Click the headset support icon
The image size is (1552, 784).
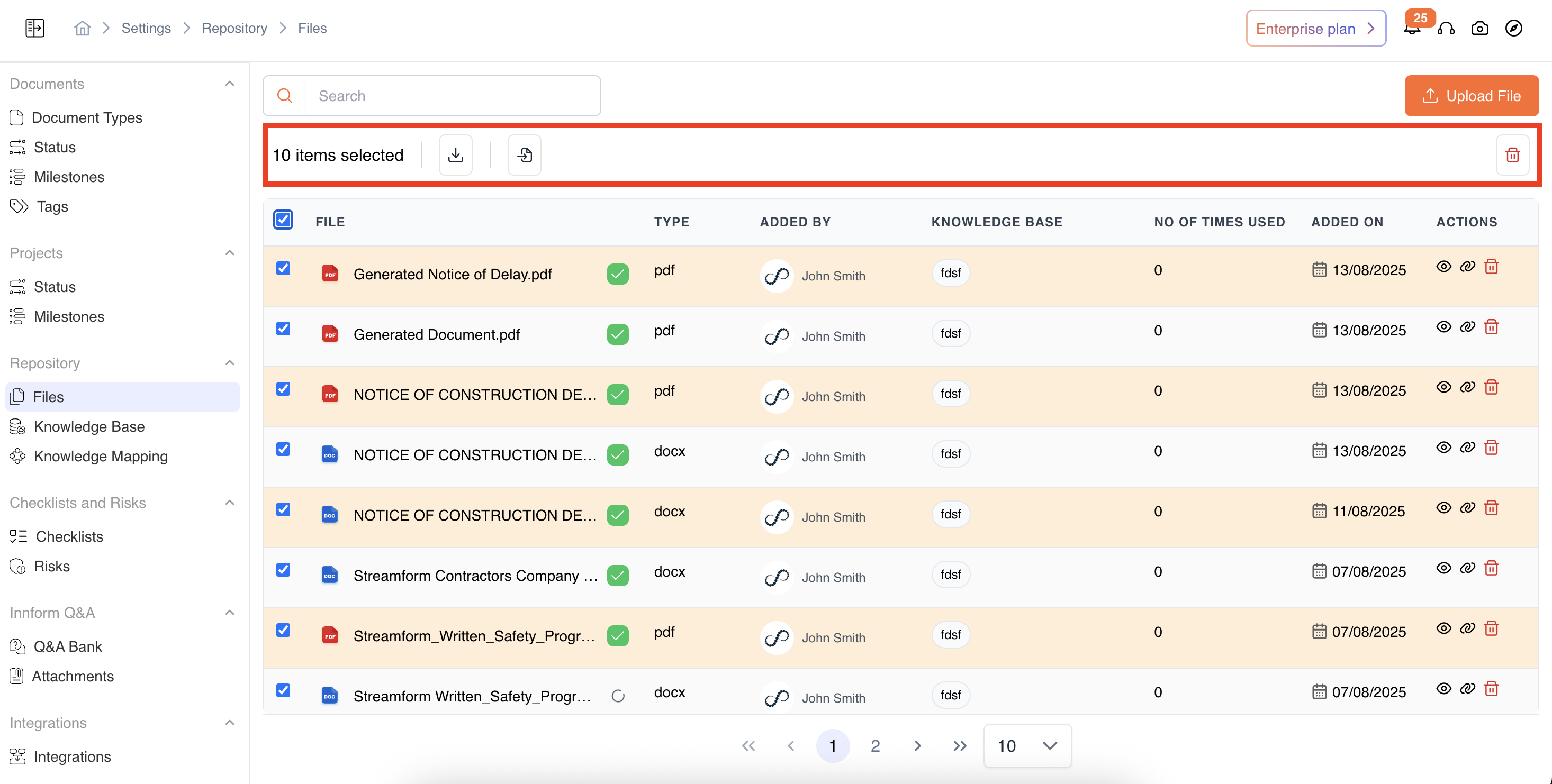click(1446, 28)
